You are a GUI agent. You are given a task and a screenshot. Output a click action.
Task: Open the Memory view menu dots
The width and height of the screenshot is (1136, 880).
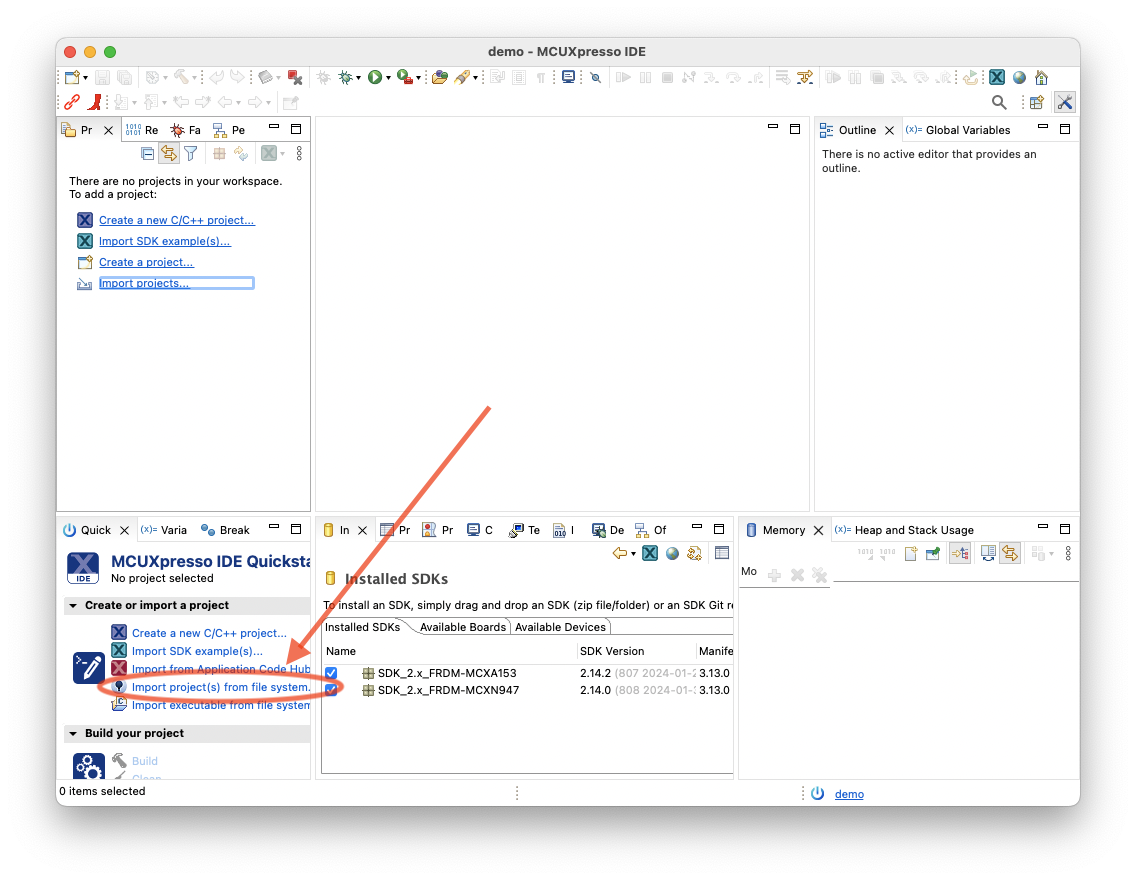1068,554
